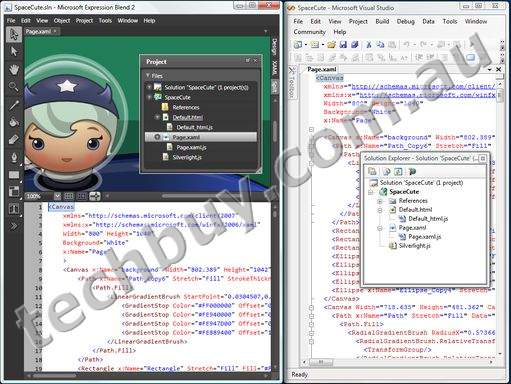
Task: Open the Debug menu in Visual Studio
Action: [405, 21]
